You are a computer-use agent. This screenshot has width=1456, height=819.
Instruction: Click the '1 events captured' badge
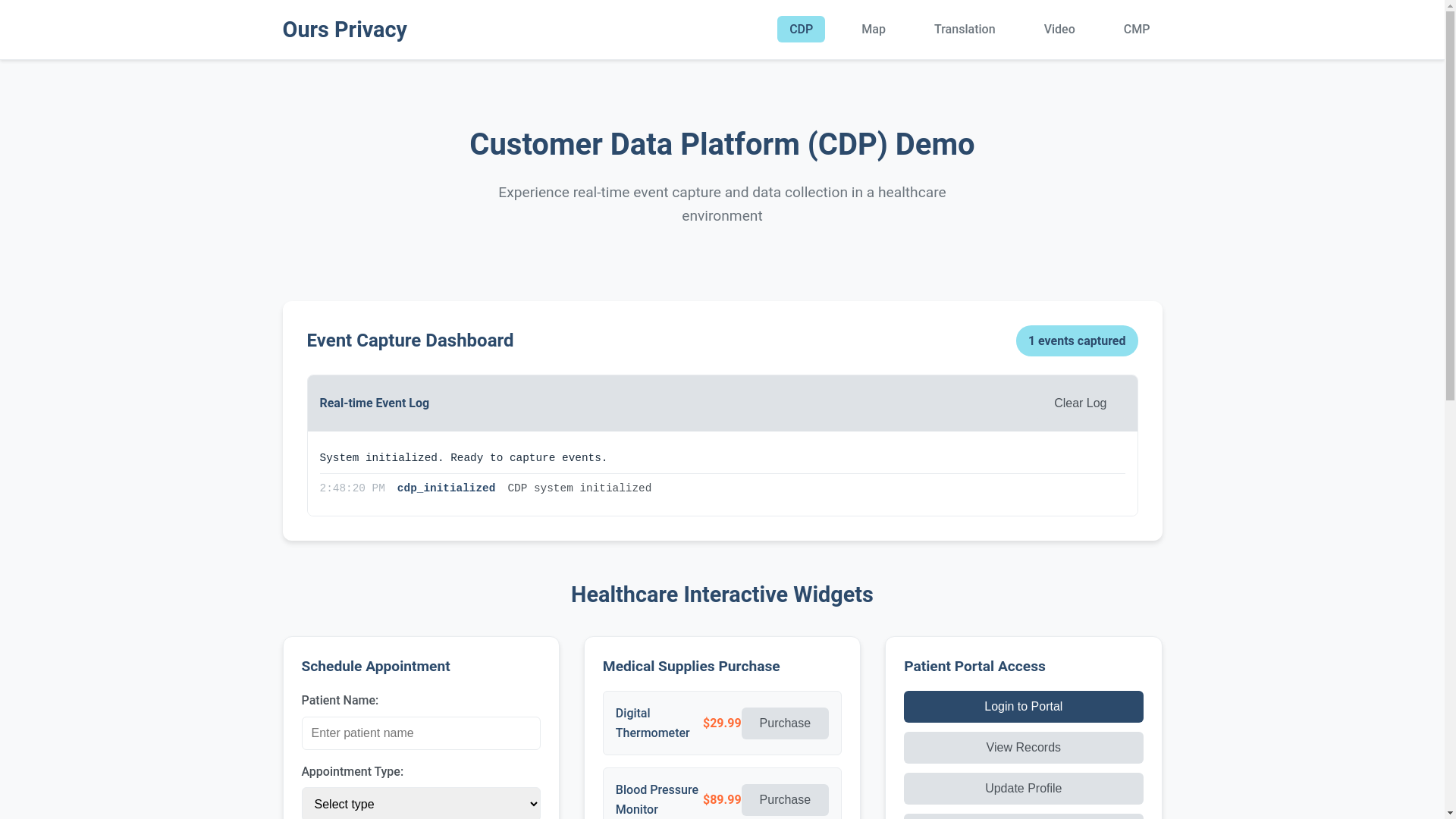(1077, 341)
